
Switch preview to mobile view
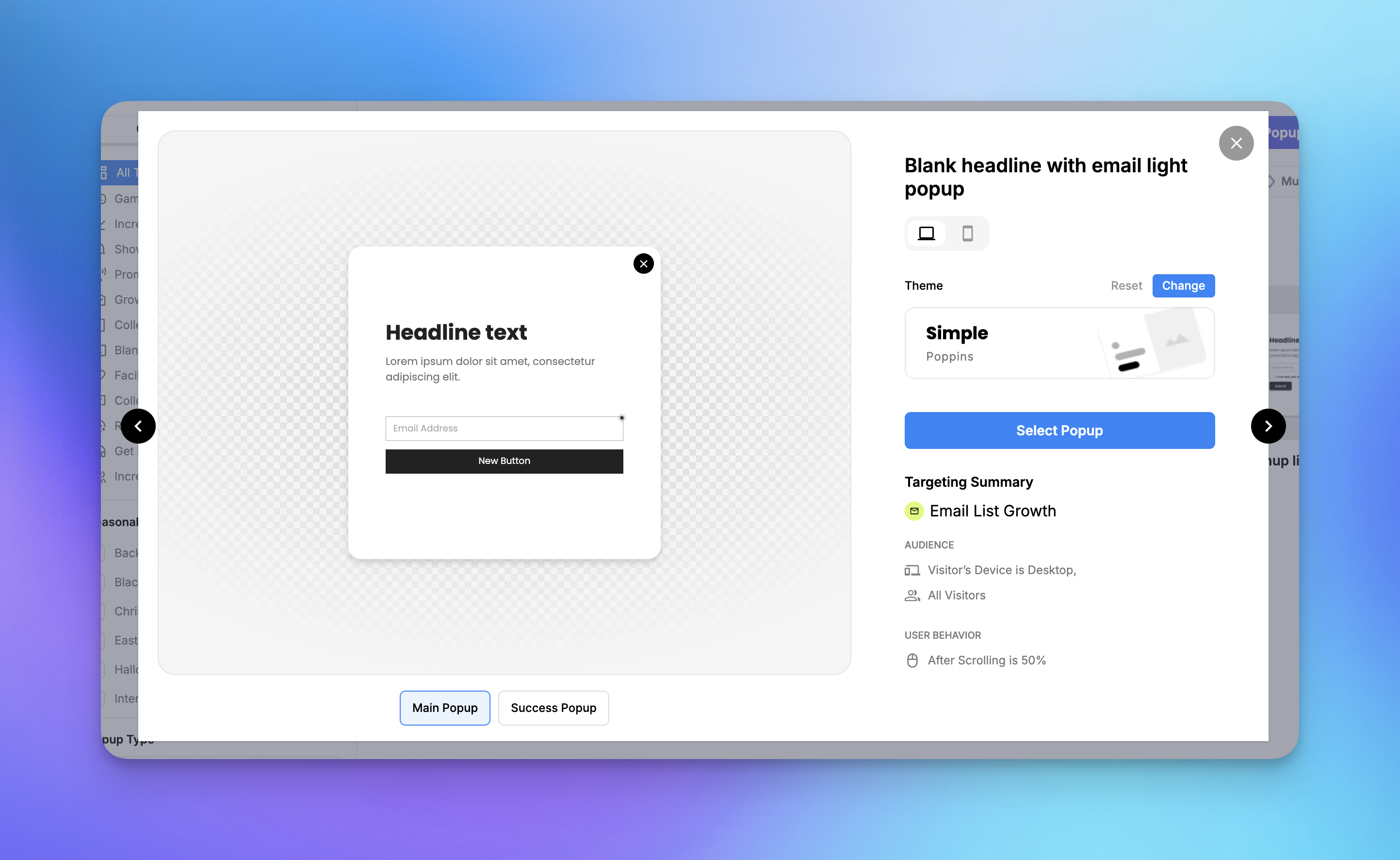pos(968,233)
